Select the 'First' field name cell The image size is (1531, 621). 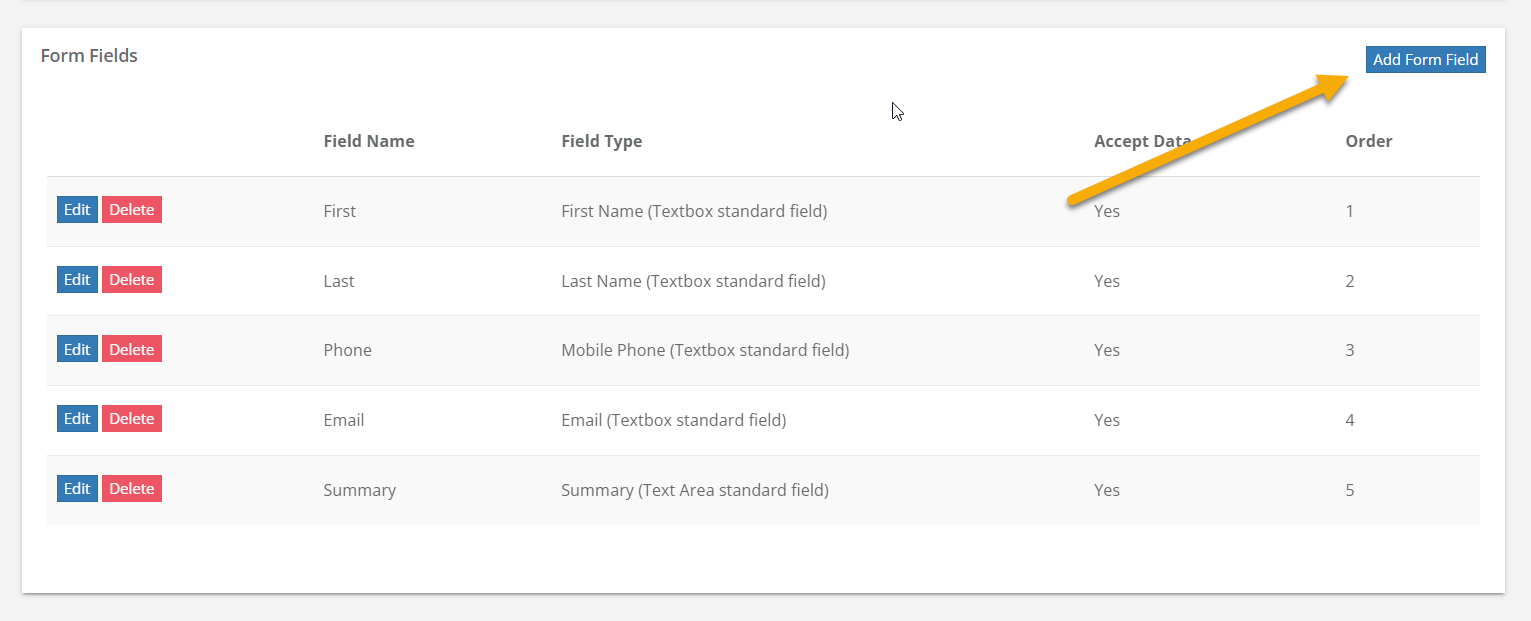(340, 211)
